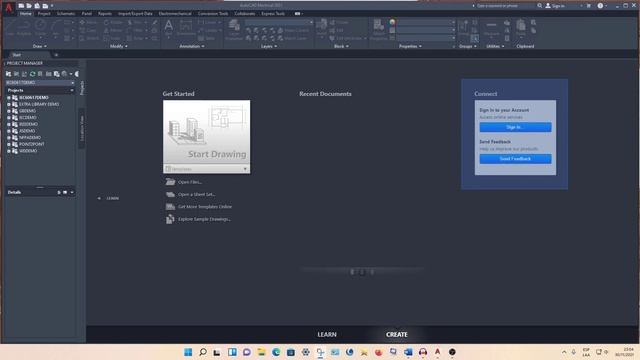Open the Reports ribbon tab
The width and height of the screenshot is (640, 360).
point(105,14)
